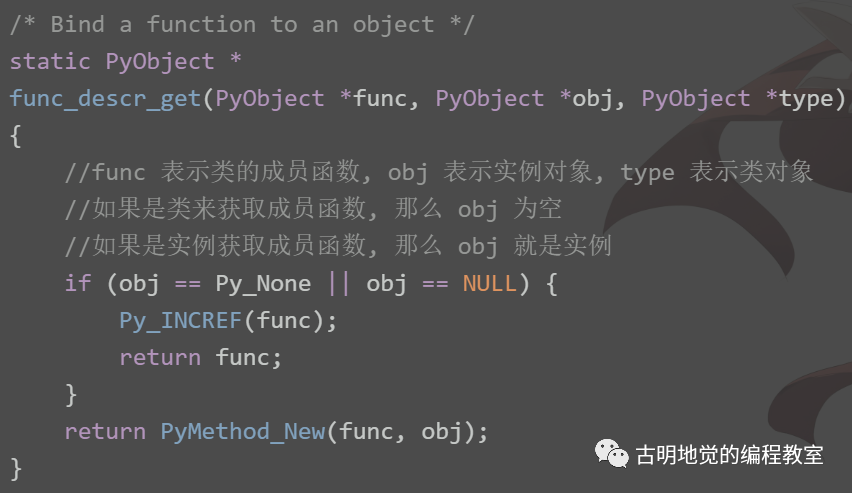Click the func_descr_get function name
This screenshot has width=852, height=493.
[105, 98]
